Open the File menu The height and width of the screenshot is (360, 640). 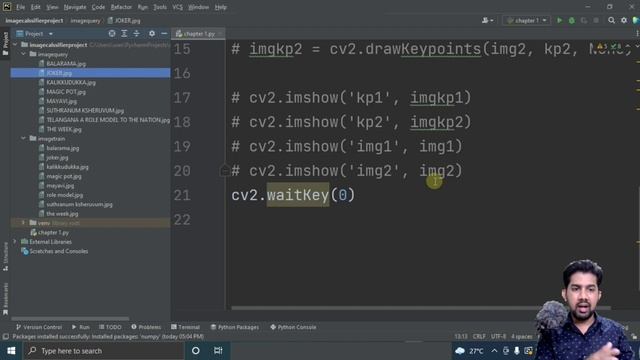point(20,7)
